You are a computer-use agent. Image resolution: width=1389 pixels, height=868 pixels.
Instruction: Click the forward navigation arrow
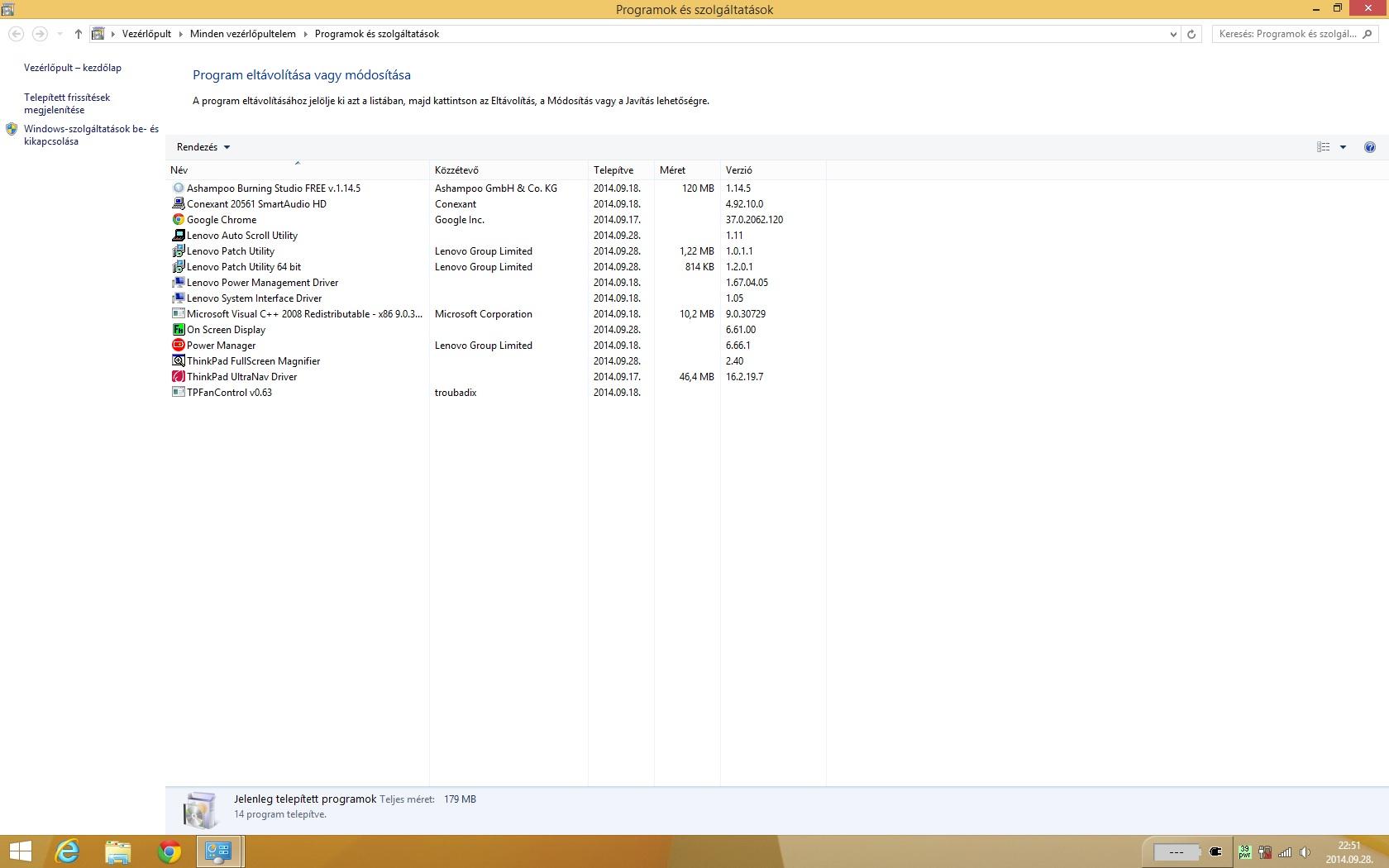point(39,34)
